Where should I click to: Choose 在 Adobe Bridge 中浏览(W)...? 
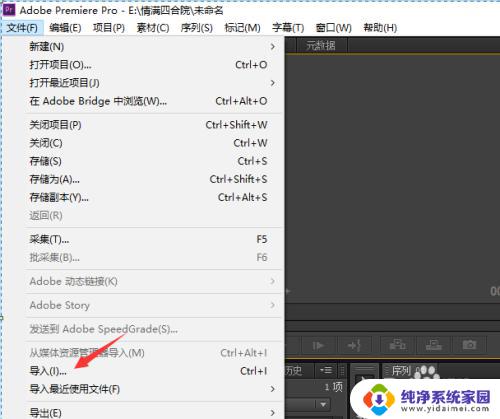pos(148,101)
